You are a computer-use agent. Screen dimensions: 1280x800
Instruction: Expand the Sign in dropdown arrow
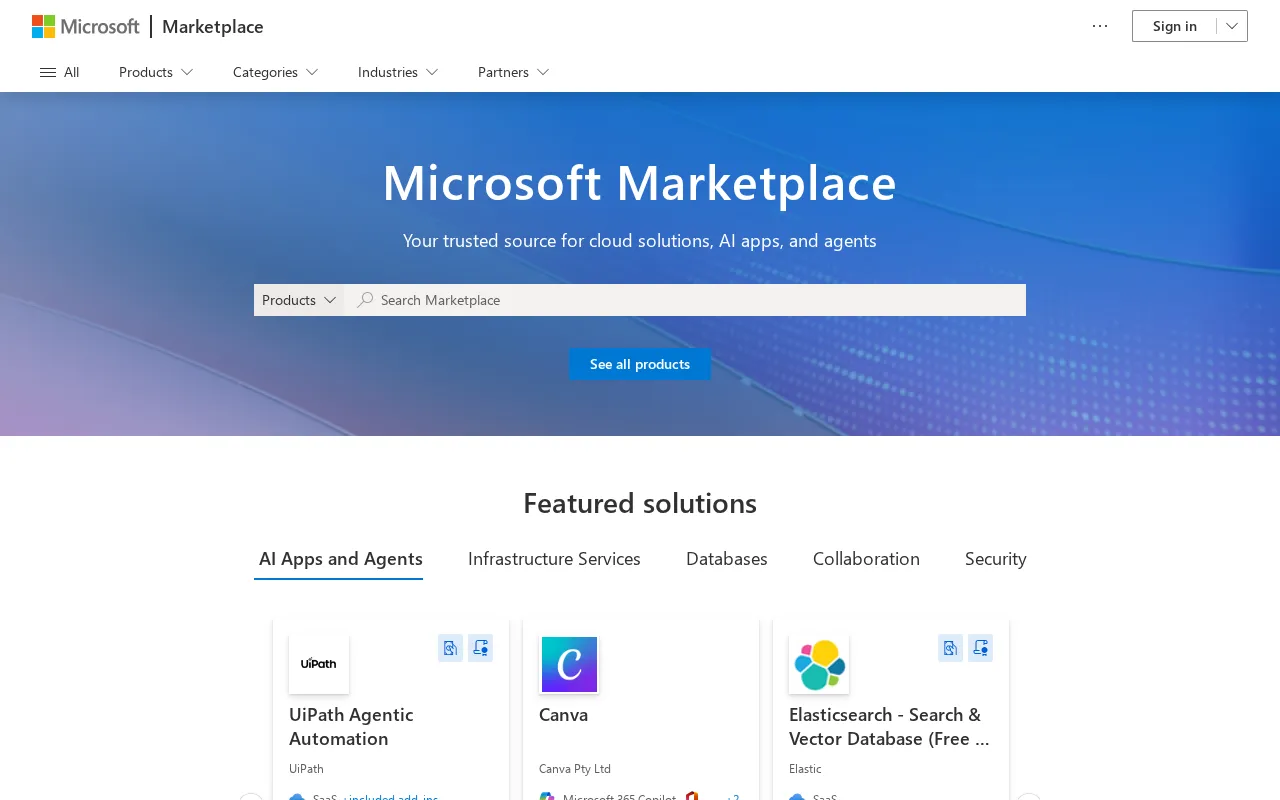[x=1232, y=26]
